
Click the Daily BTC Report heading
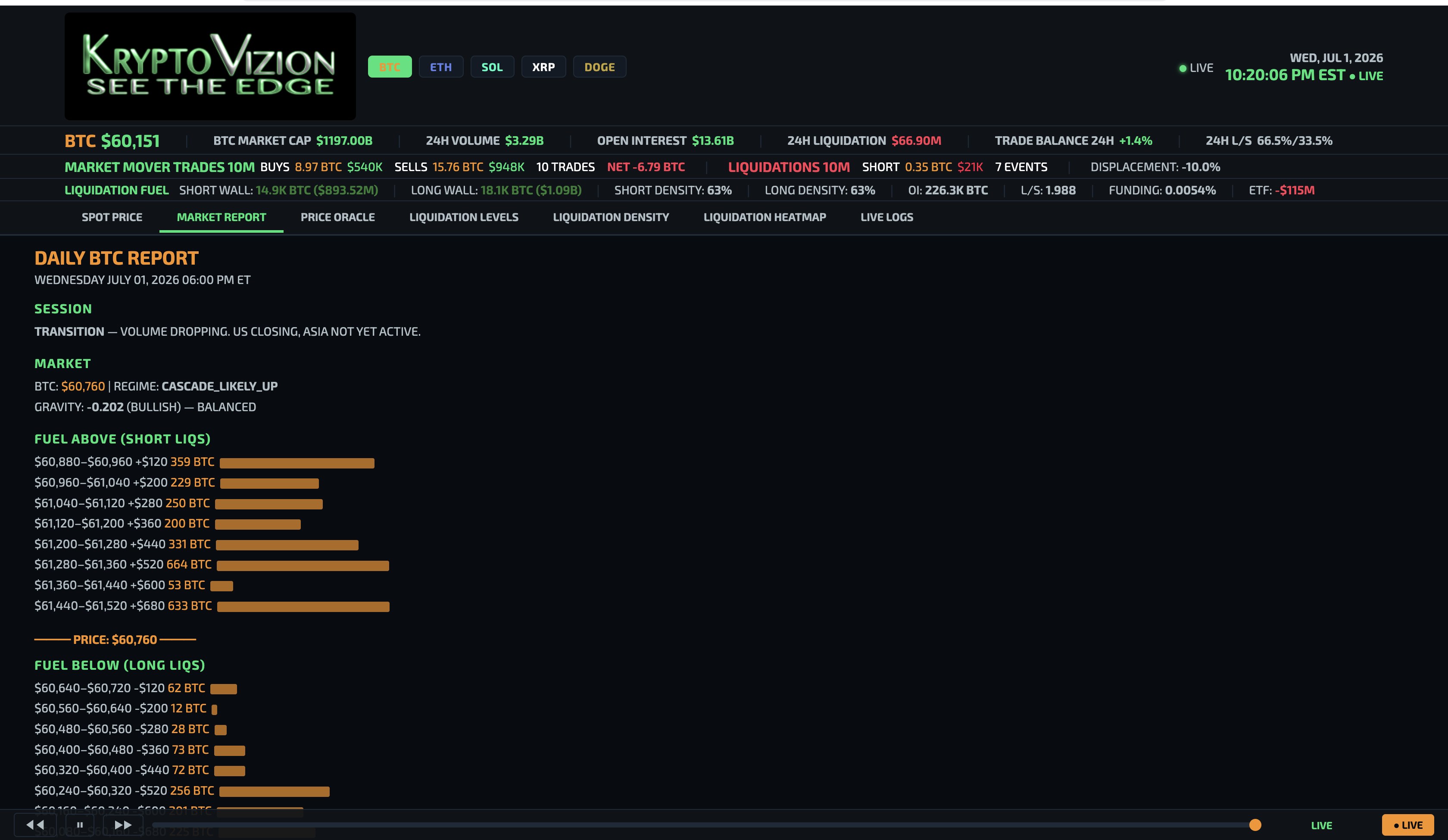pyautogui.click(x=116, y=258)
